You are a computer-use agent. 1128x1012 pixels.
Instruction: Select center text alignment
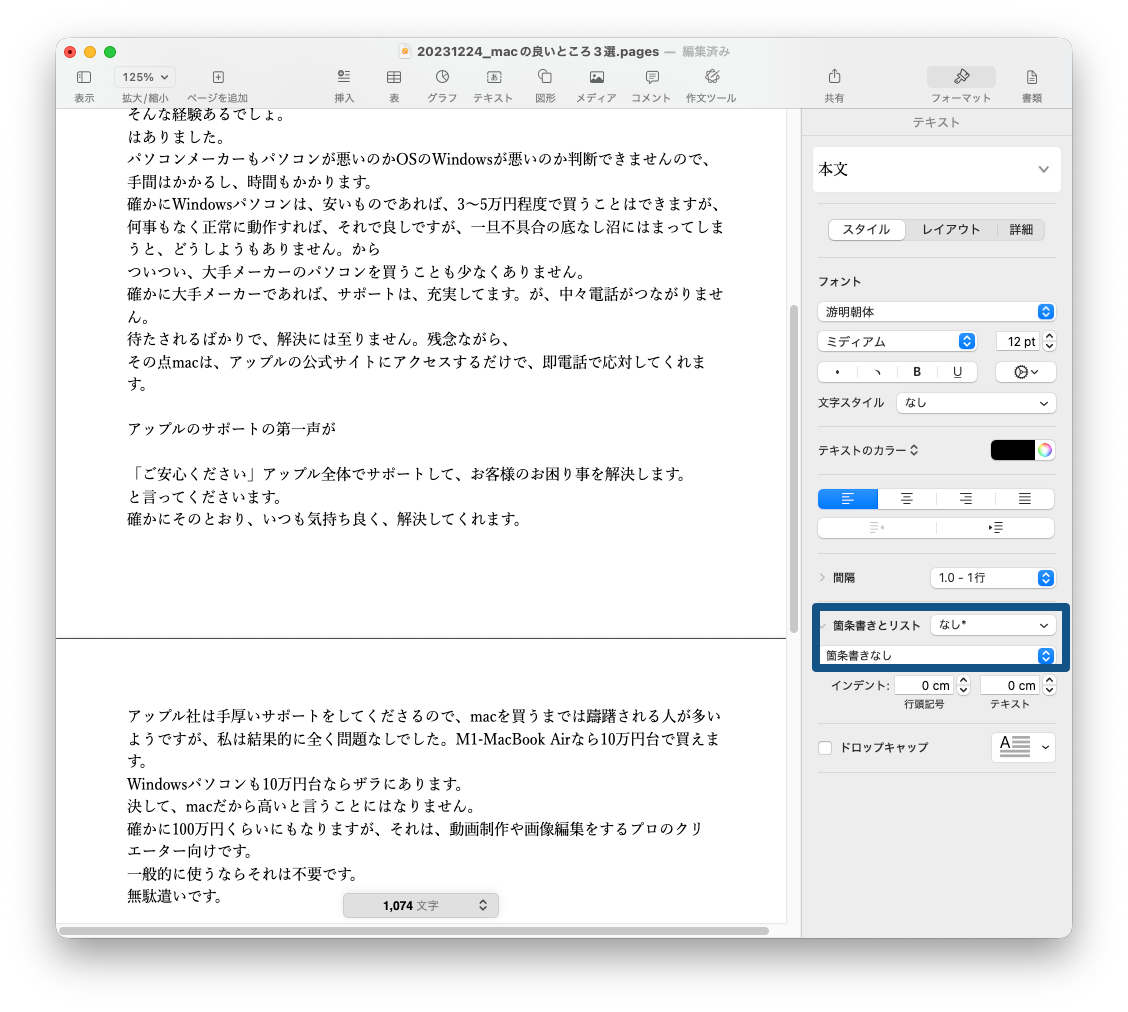click(x=907, y=499)
